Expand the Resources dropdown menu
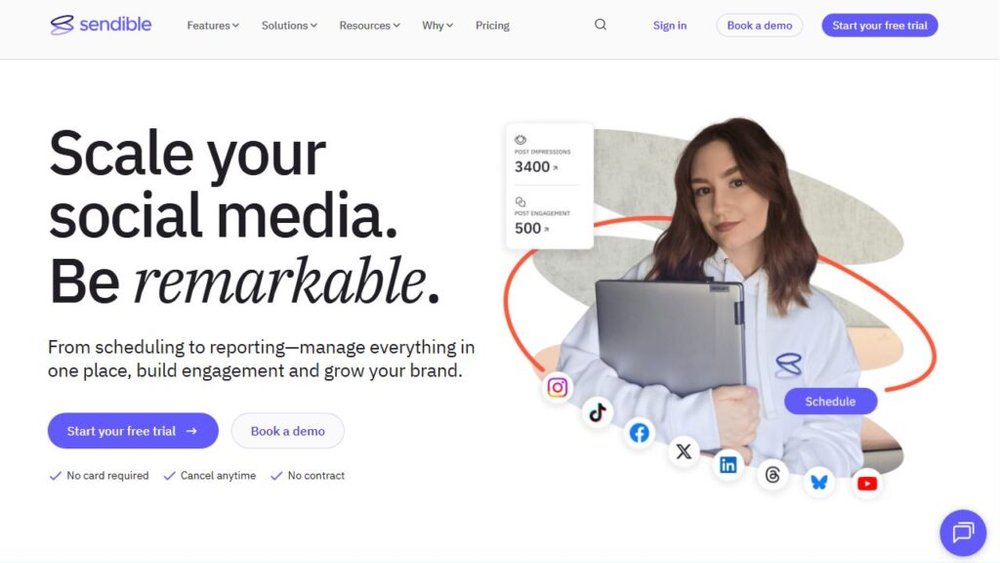1000x563 pixels. pos(369,26)
